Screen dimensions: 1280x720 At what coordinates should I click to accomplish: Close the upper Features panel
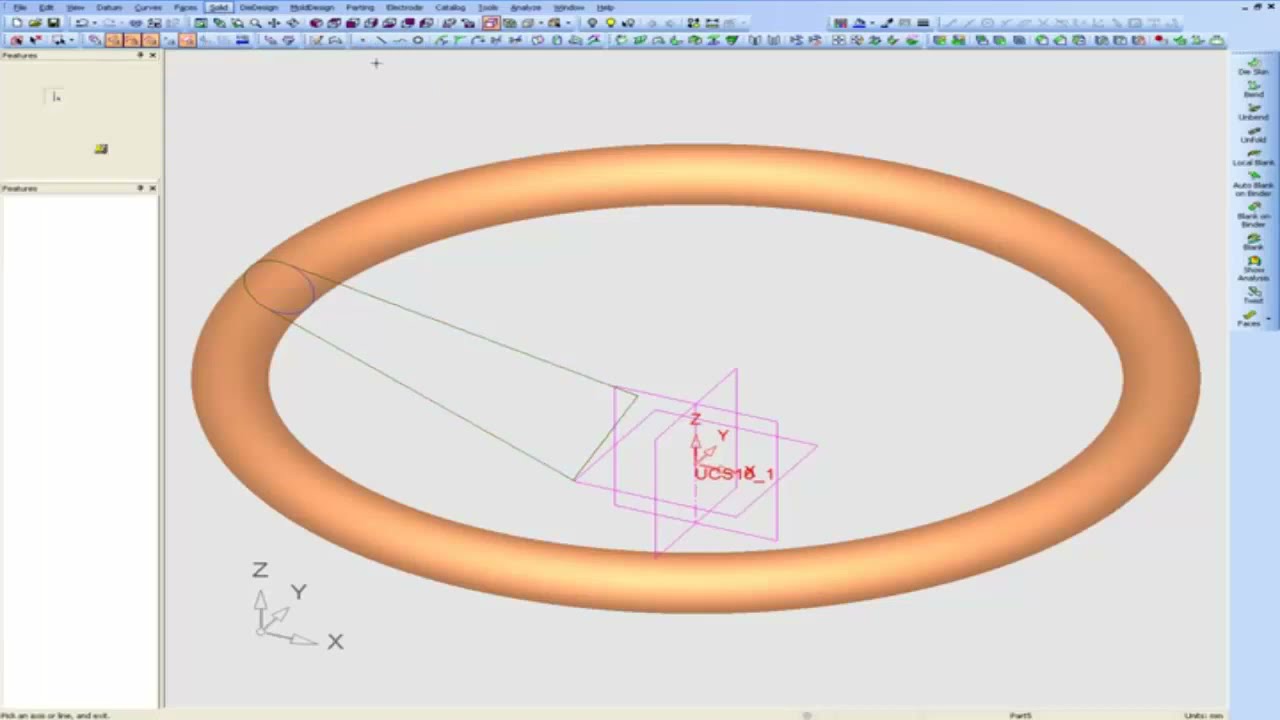click(152, 55)
